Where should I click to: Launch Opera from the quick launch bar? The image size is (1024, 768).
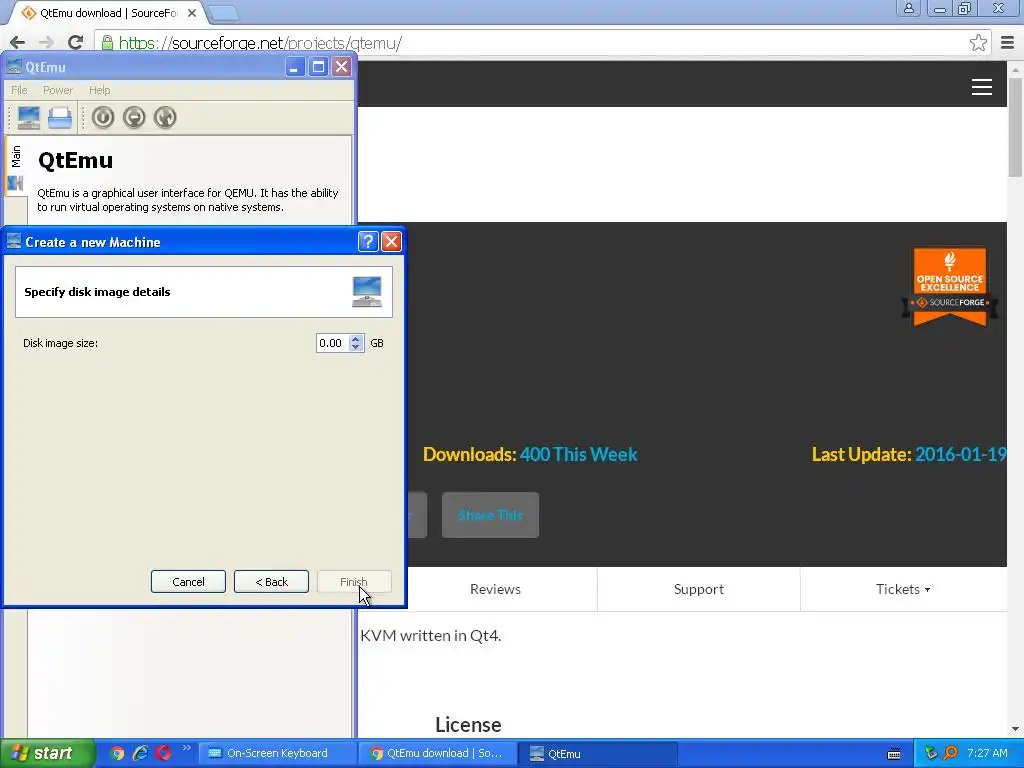163,754
